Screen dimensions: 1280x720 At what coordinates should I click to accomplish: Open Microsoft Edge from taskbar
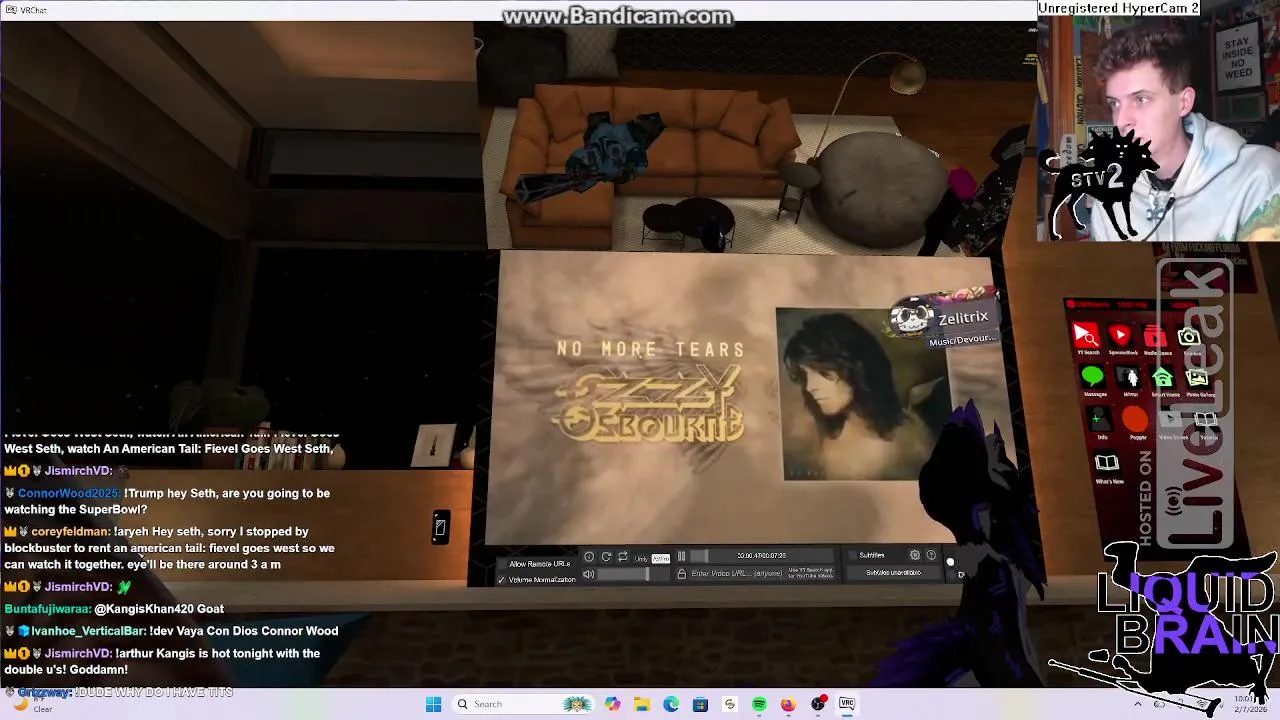pos(671,704)
